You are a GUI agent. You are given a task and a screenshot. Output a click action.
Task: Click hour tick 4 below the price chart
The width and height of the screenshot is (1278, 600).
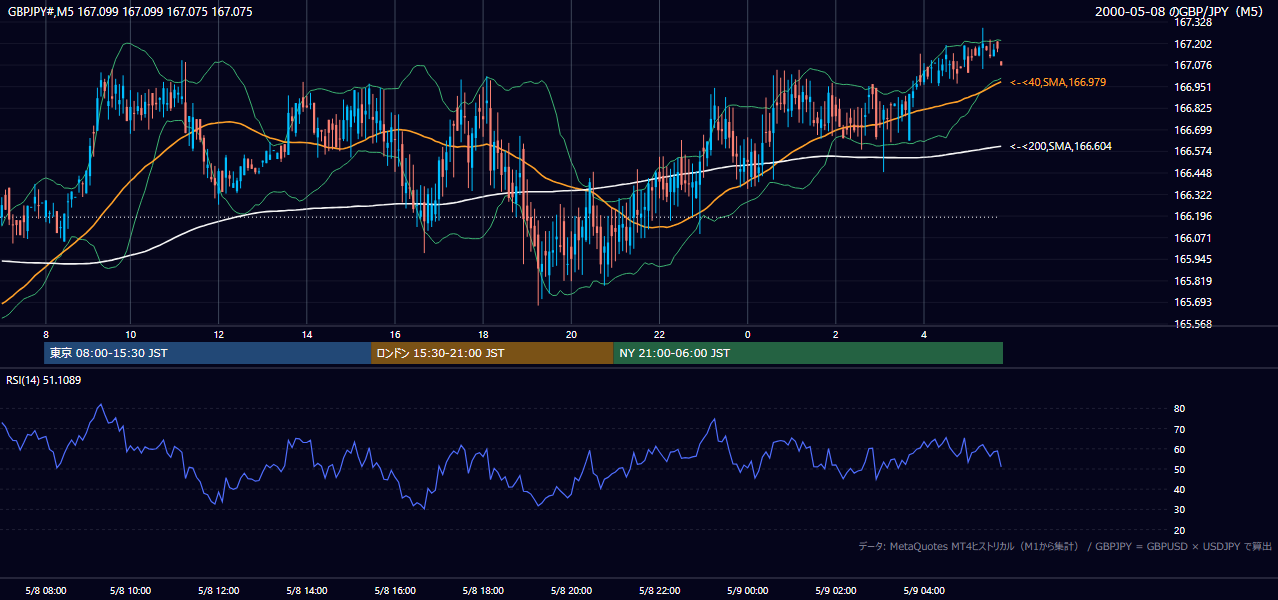924,334
